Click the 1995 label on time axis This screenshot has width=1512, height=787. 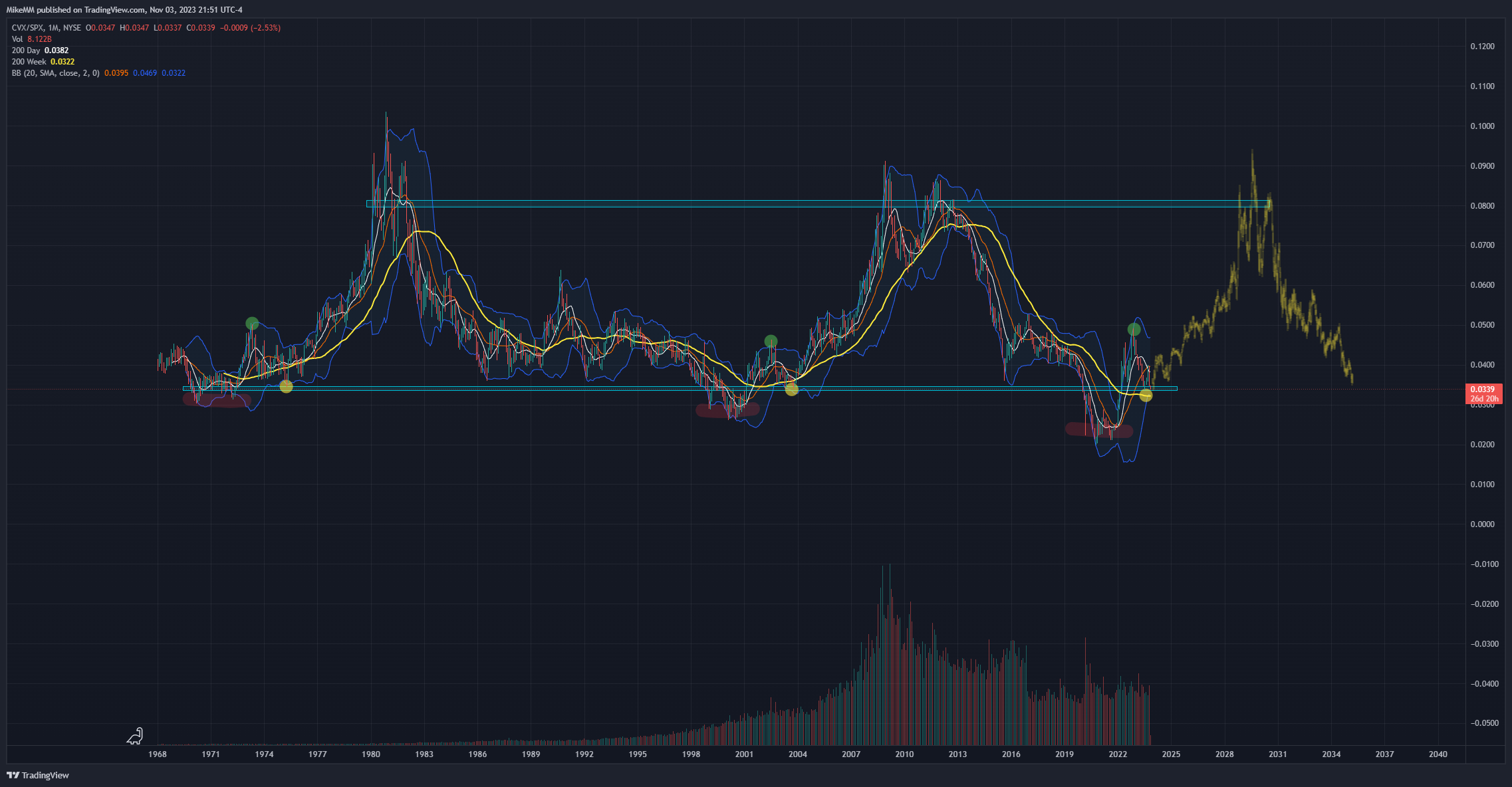tap(638, 754)
